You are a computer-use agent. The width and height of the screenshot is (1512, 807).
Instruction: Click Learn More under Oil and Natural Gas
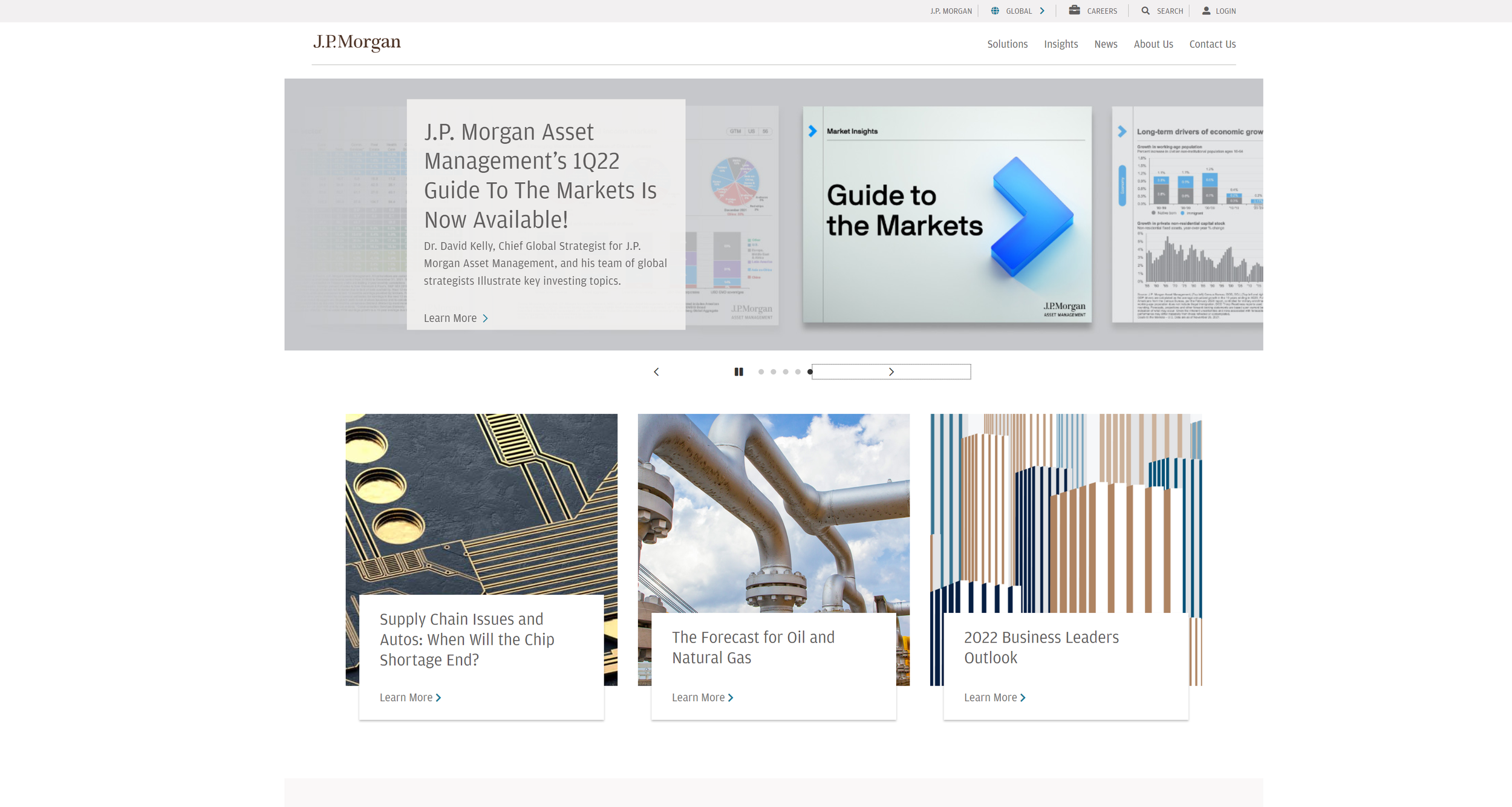pos(698,698)
